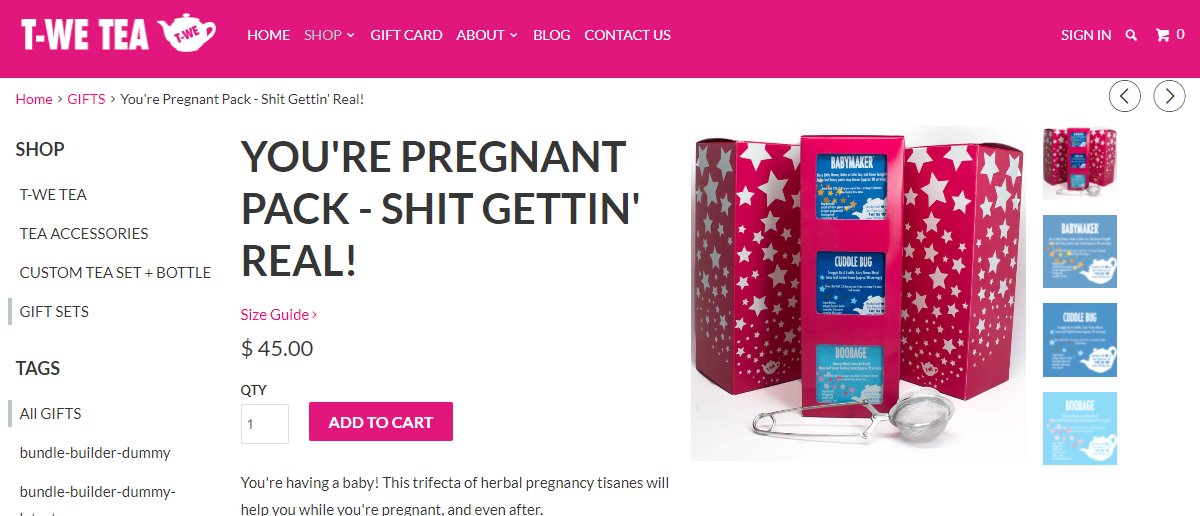Screen dimensions: 1200x516
Task: Open the GIFT CARD page
Action: [x=406, y=35]
